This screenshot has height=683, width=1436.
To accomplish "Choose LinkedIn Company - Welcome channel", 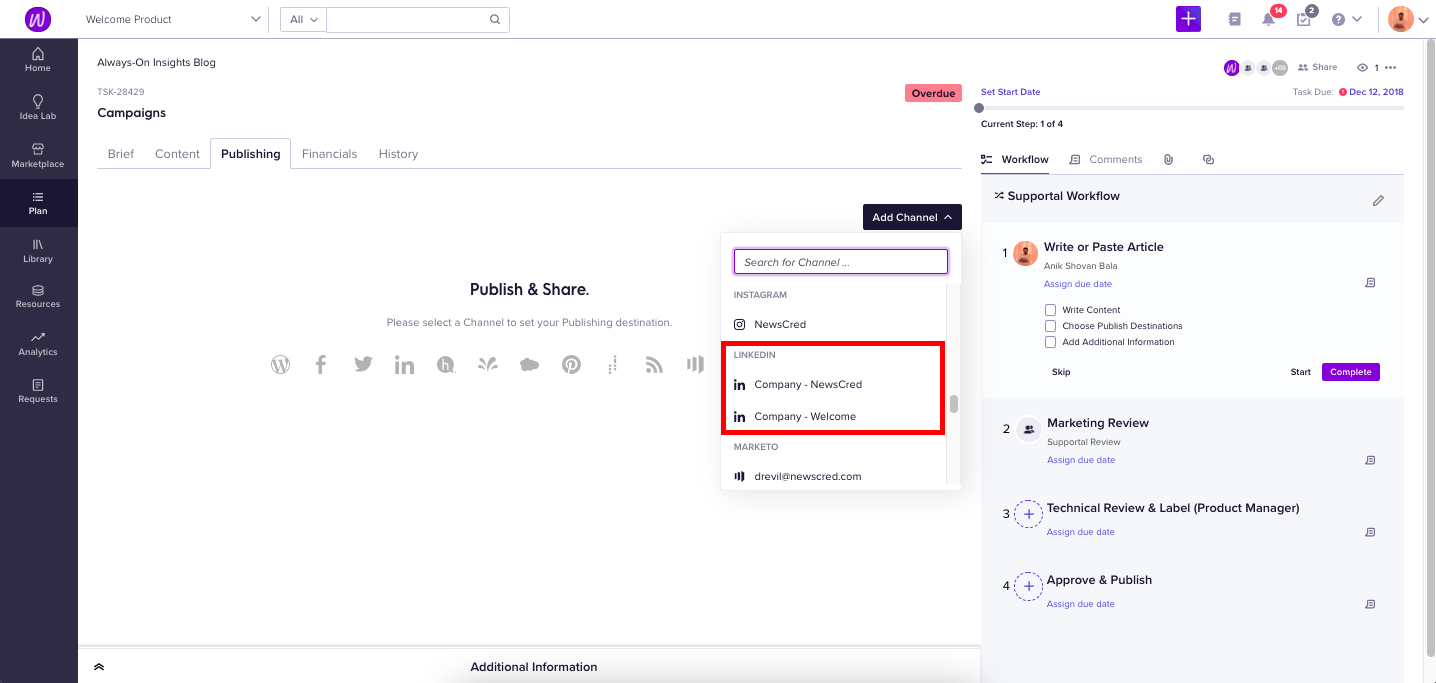I will tap(833, 416).
